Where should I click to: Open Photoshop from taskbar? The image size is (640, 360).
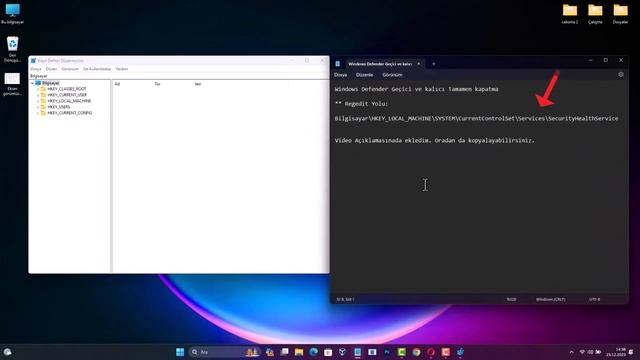[x=387, y=352]
